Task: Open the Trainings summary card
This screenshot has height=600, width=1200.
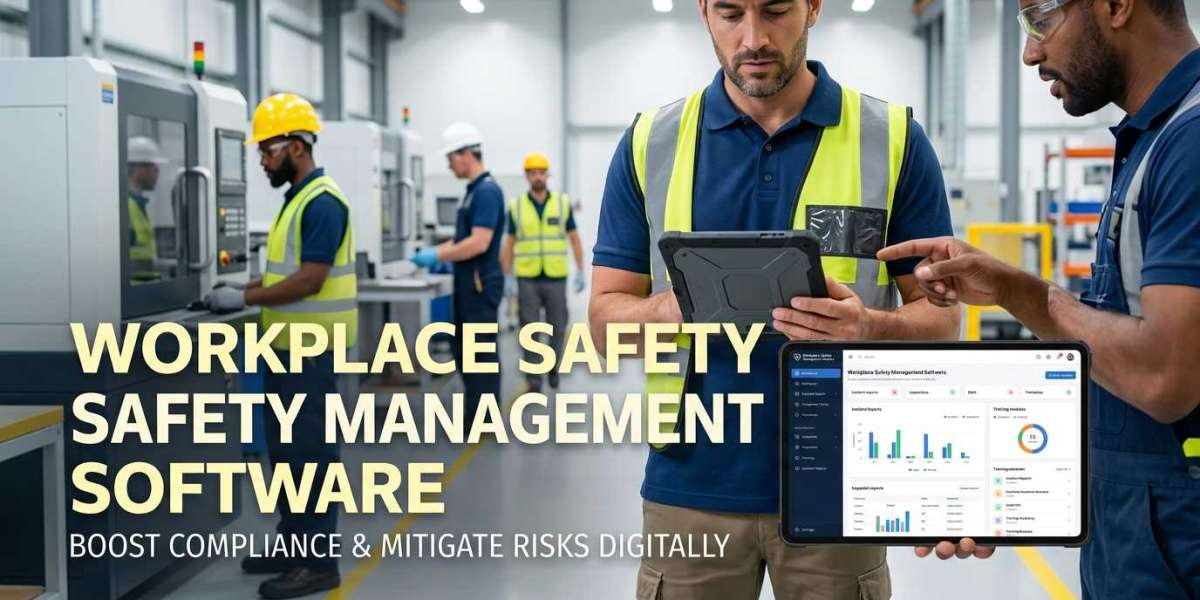Action: coord(1048,392)
